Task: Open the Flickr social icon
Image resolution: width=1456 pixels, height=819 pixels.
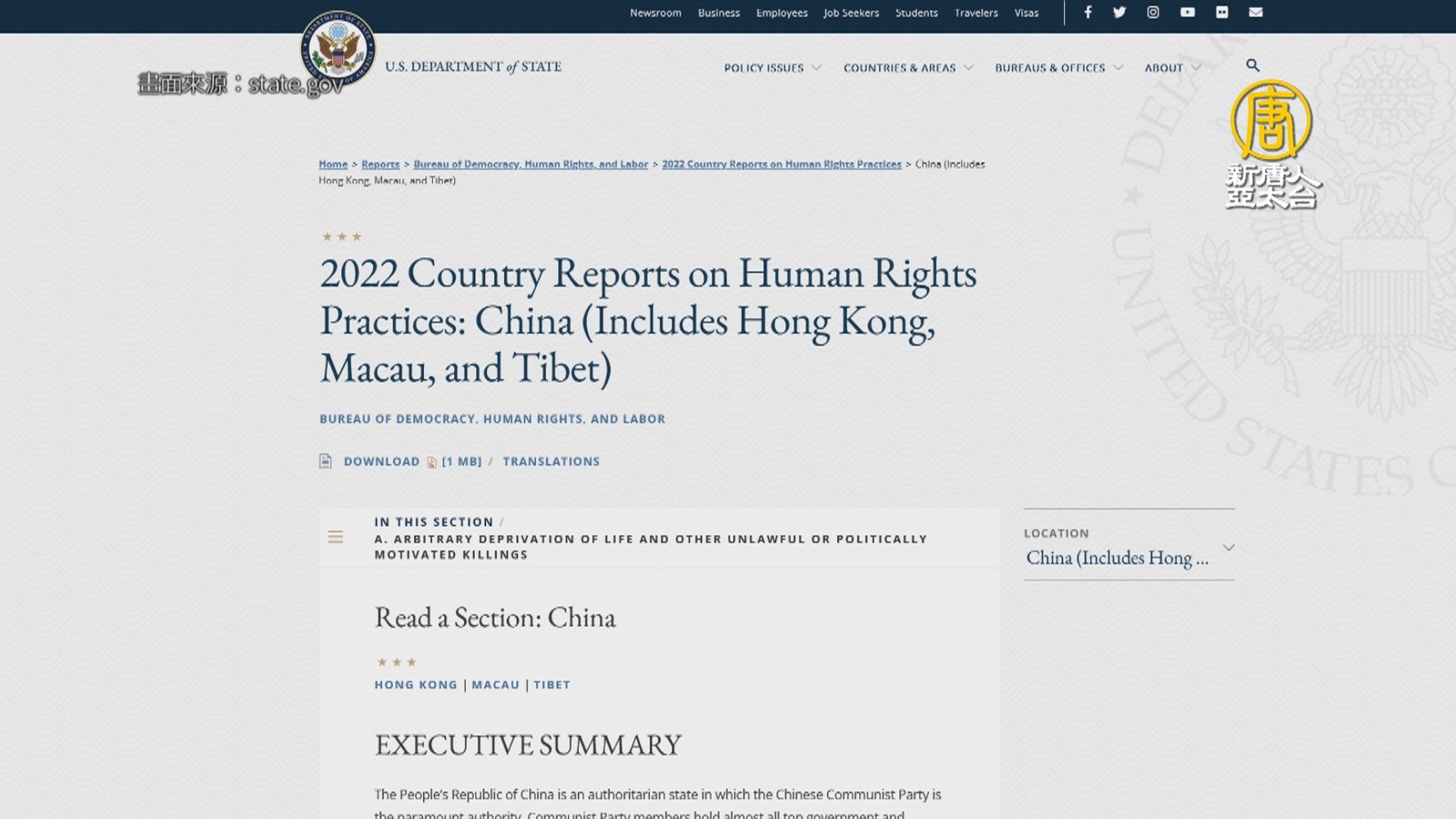Action: coord(1221,13)
